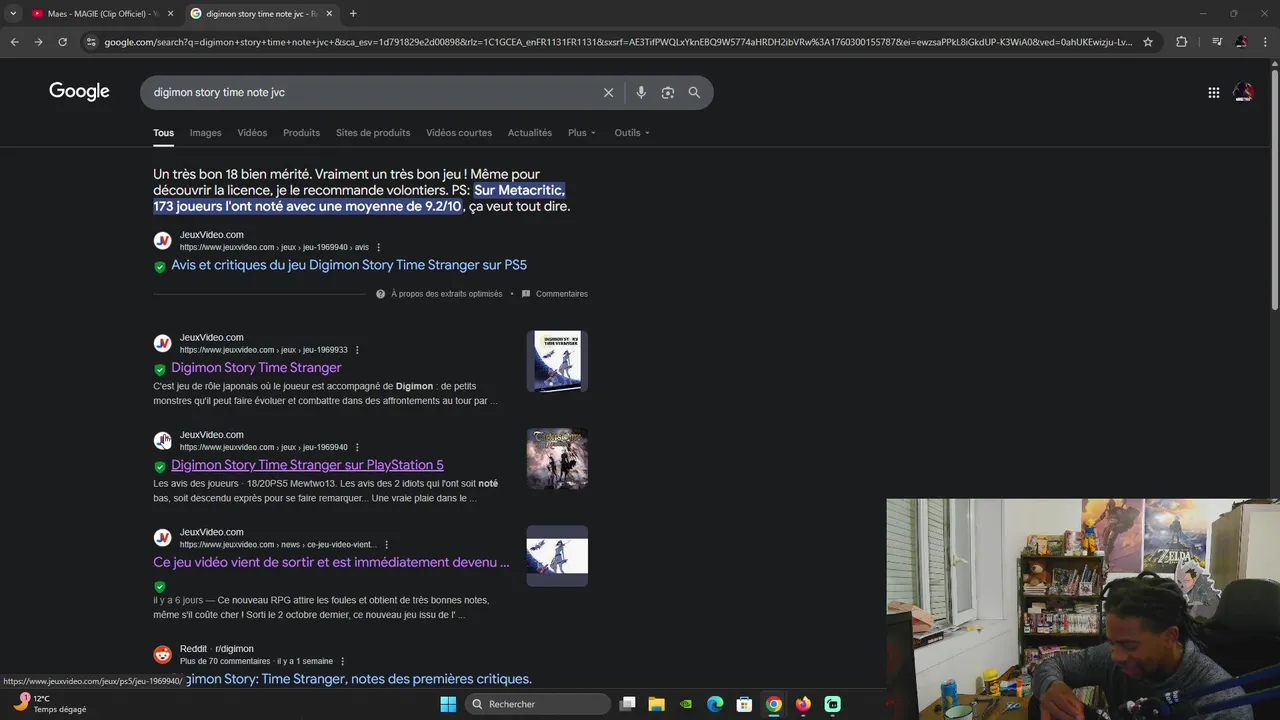The height and width of the screenshot is (720, 1280).
Task: Start a voice search with the microphone
Action: pos(641,92)
